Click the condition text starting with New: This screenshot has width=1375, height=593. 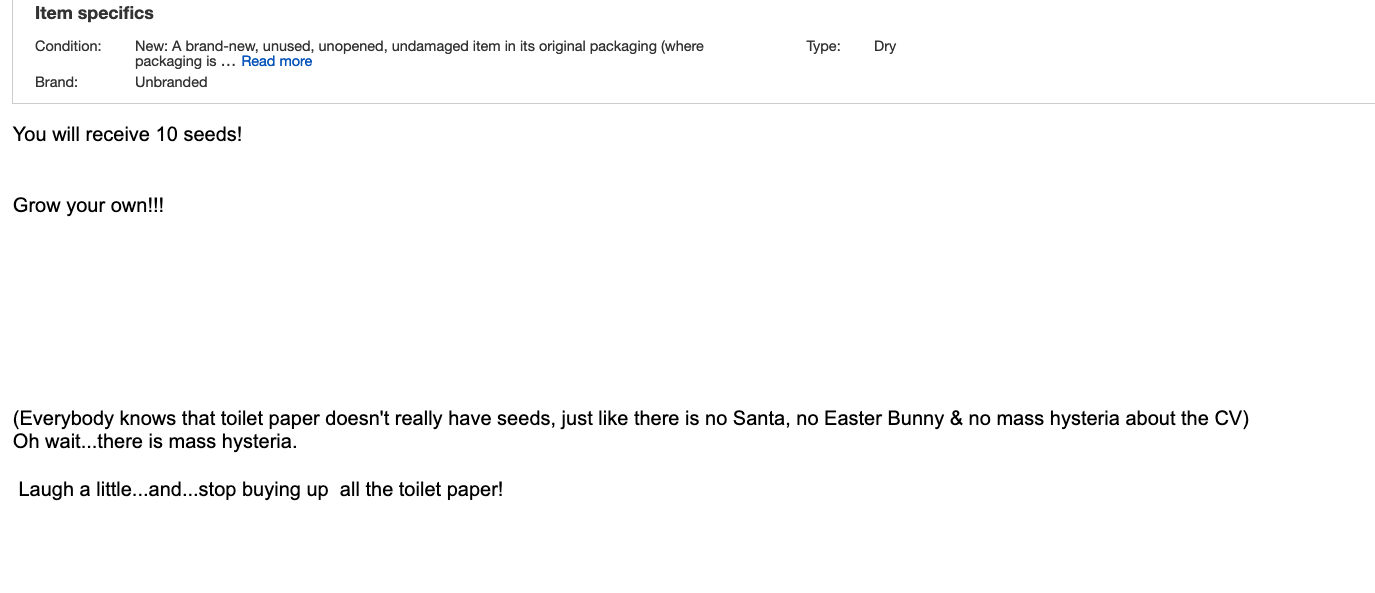point(419,53)
